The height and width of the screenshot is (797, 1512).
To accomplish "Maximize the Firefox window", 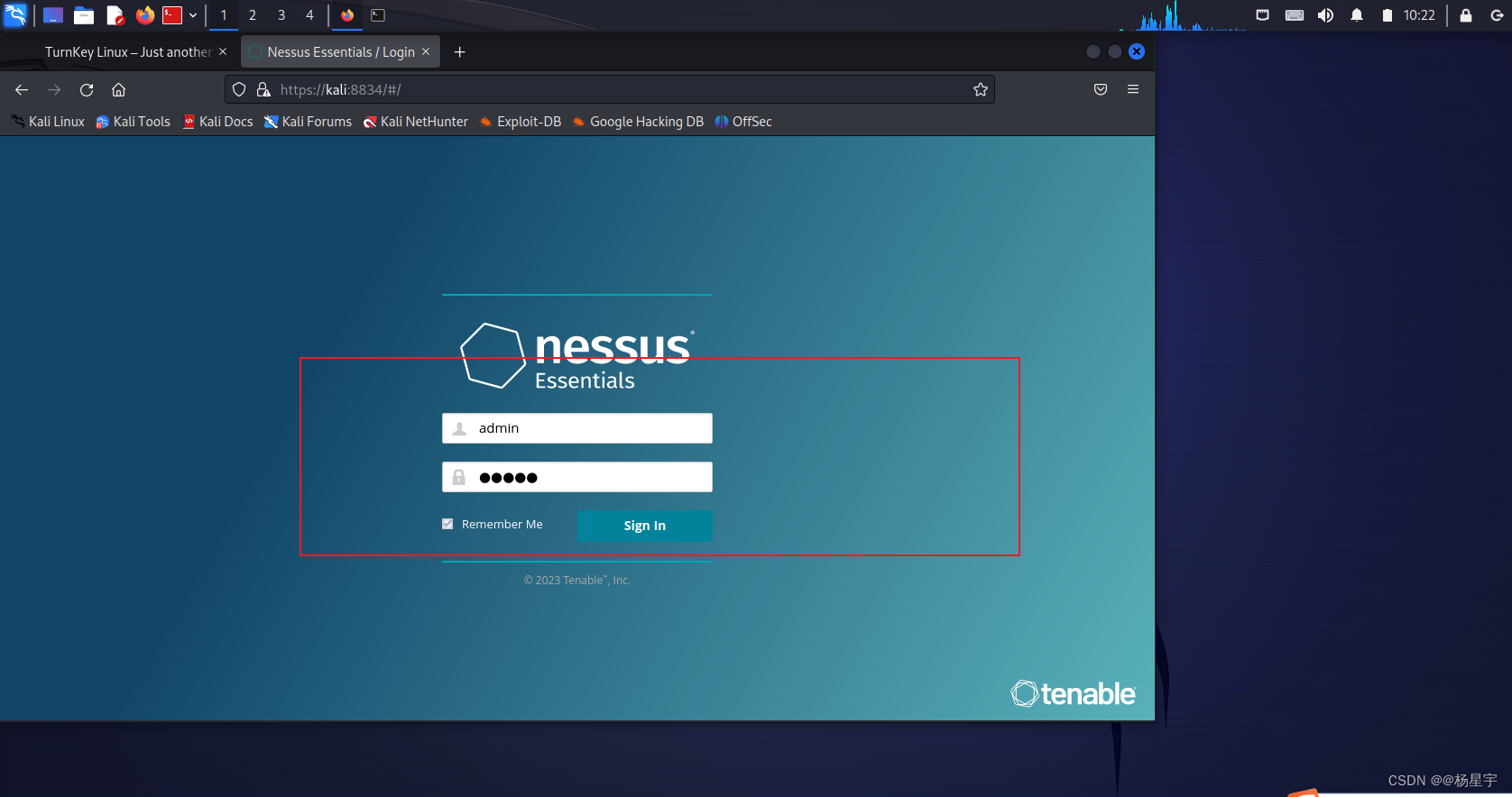I will tap(1115, 51).
